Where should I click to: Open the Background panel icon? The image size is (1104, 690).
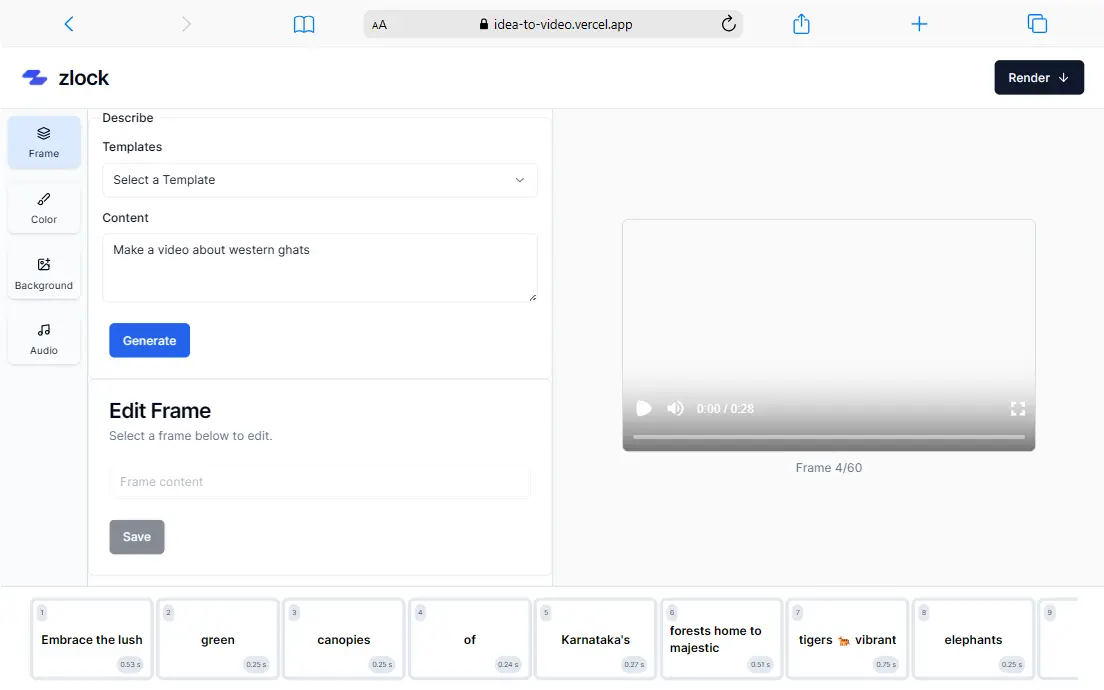coord(44,265)
